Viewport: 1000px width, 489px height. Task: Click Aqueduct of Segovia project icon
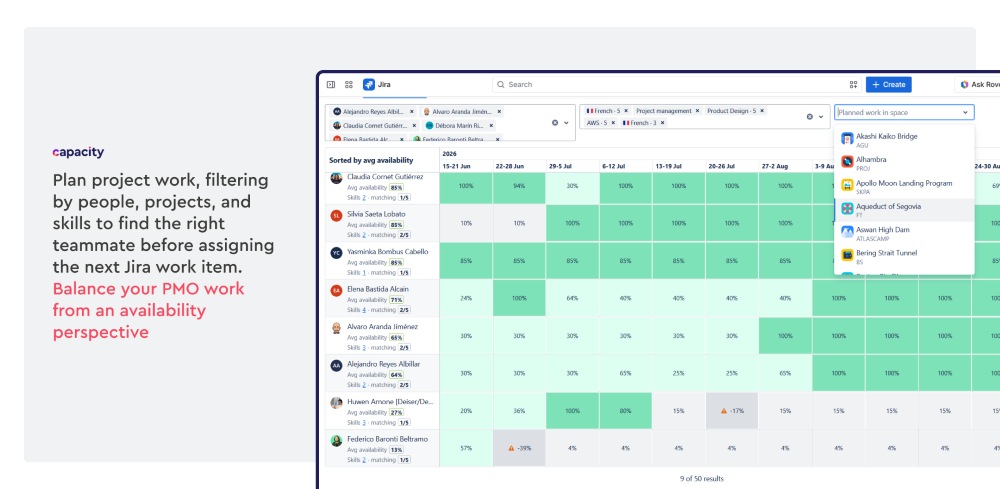[x=847, y=208]
